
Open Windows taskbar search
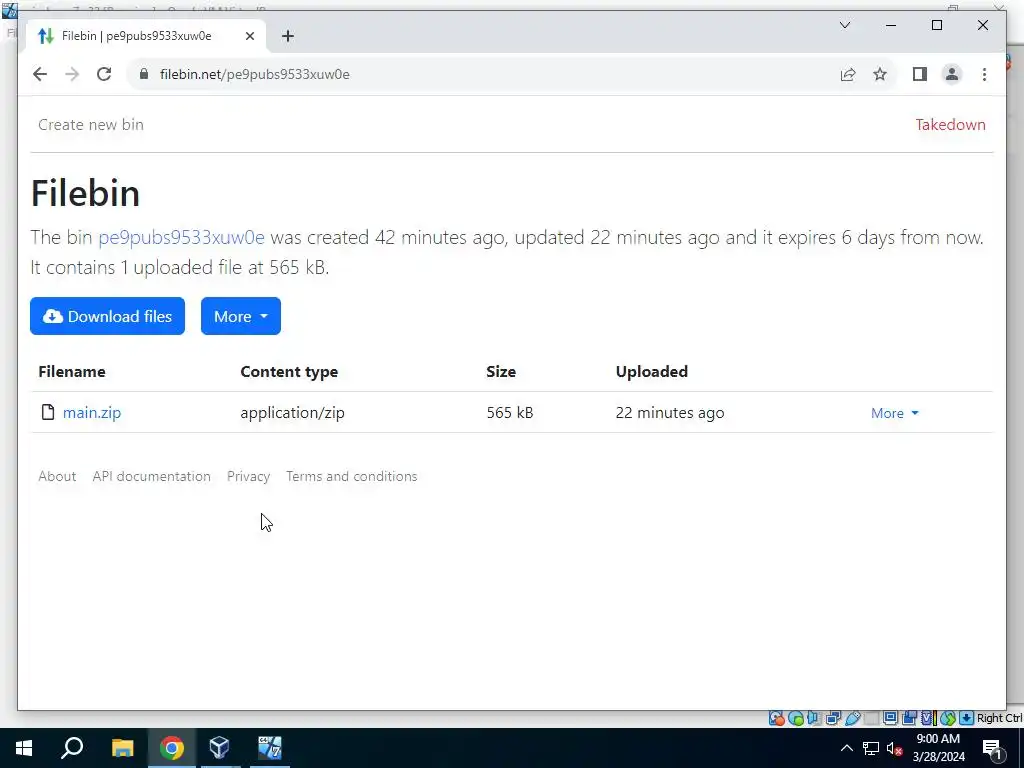(x=72, y=748)
